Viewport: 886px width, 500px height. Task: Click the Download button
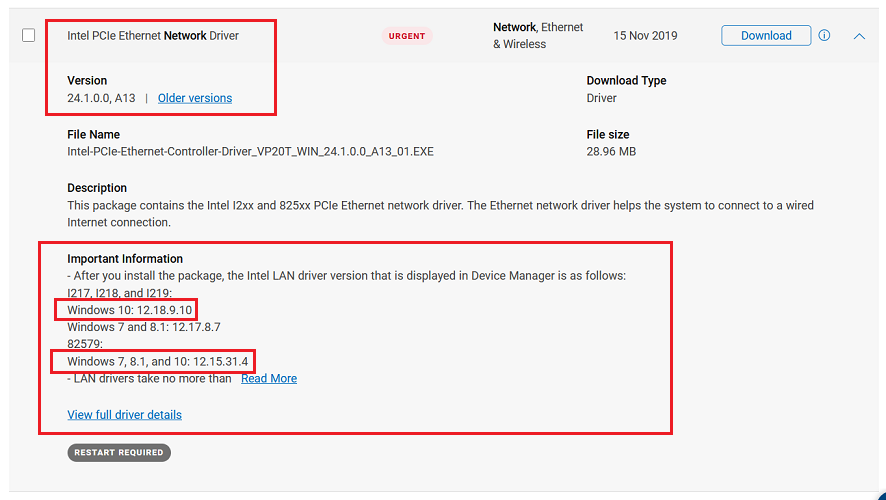[766, 36]
